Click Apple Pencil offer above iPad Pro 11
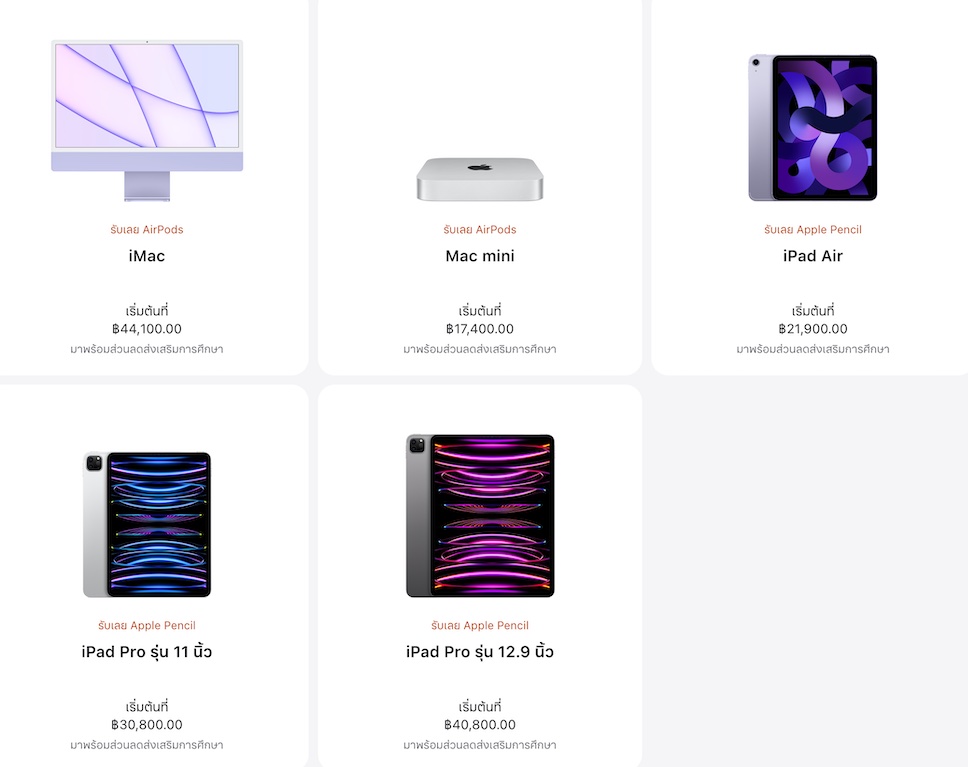 coord(147,626)
